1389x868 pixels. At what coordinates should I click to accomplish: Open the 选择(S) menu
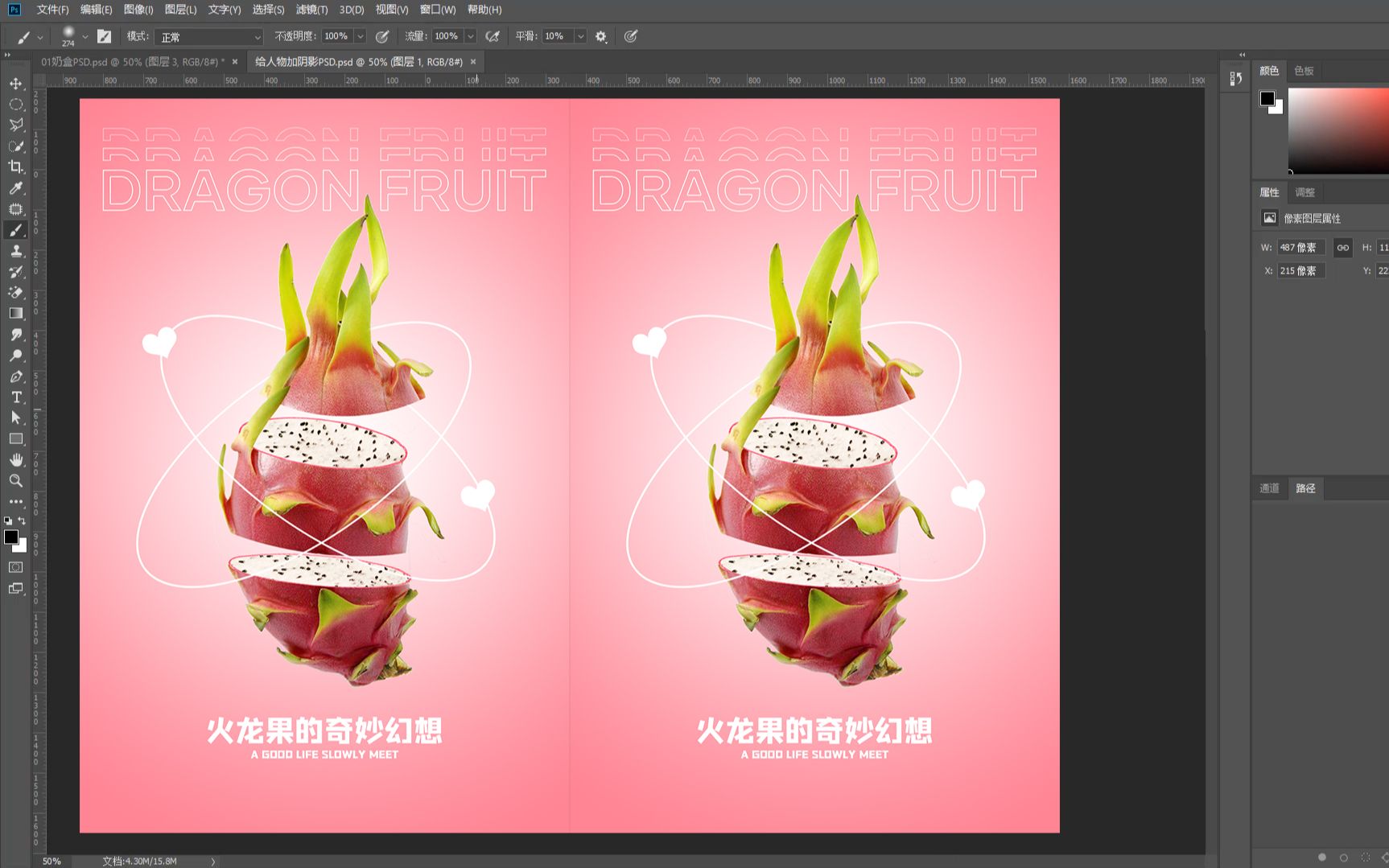tap(268, 10)
